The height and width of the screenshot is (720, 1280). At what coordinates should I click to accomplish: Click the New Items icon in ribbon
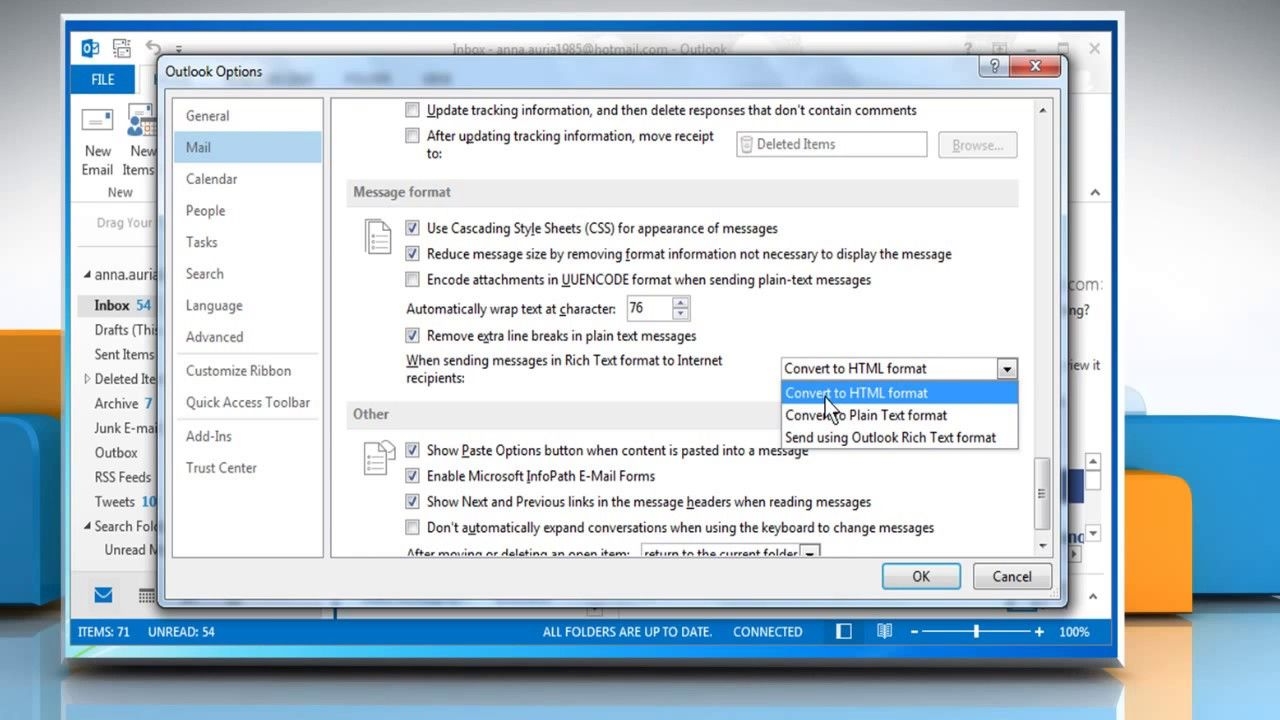click(139, 121)
